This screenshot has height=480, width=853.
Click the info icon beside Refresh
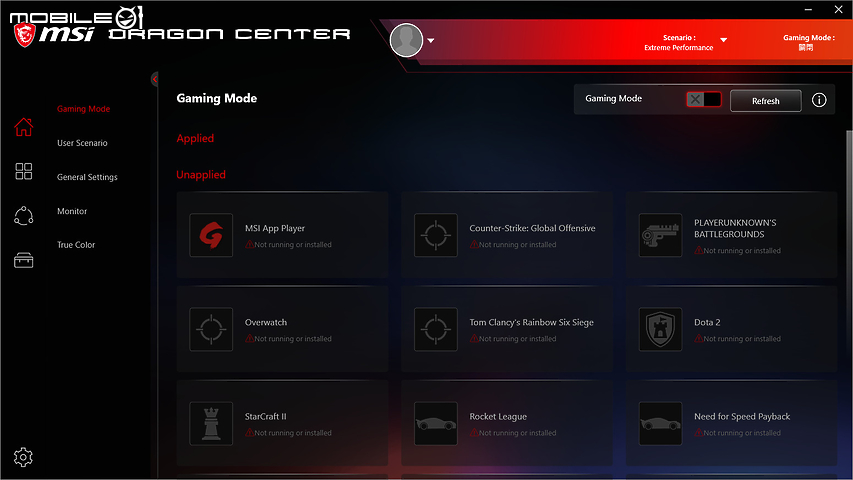pos(819,100)
